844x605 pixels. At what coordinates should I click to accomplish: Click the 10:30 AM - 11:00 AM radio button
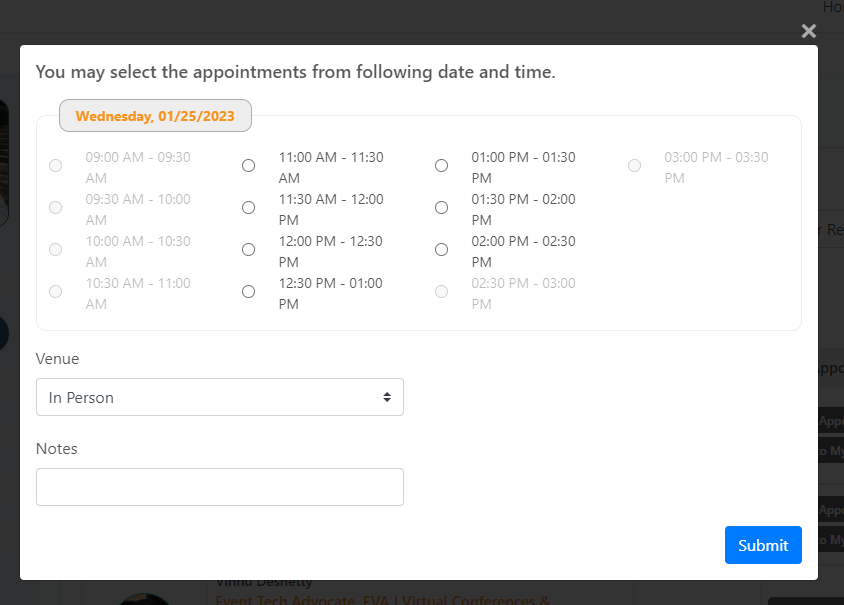[56, 292]
